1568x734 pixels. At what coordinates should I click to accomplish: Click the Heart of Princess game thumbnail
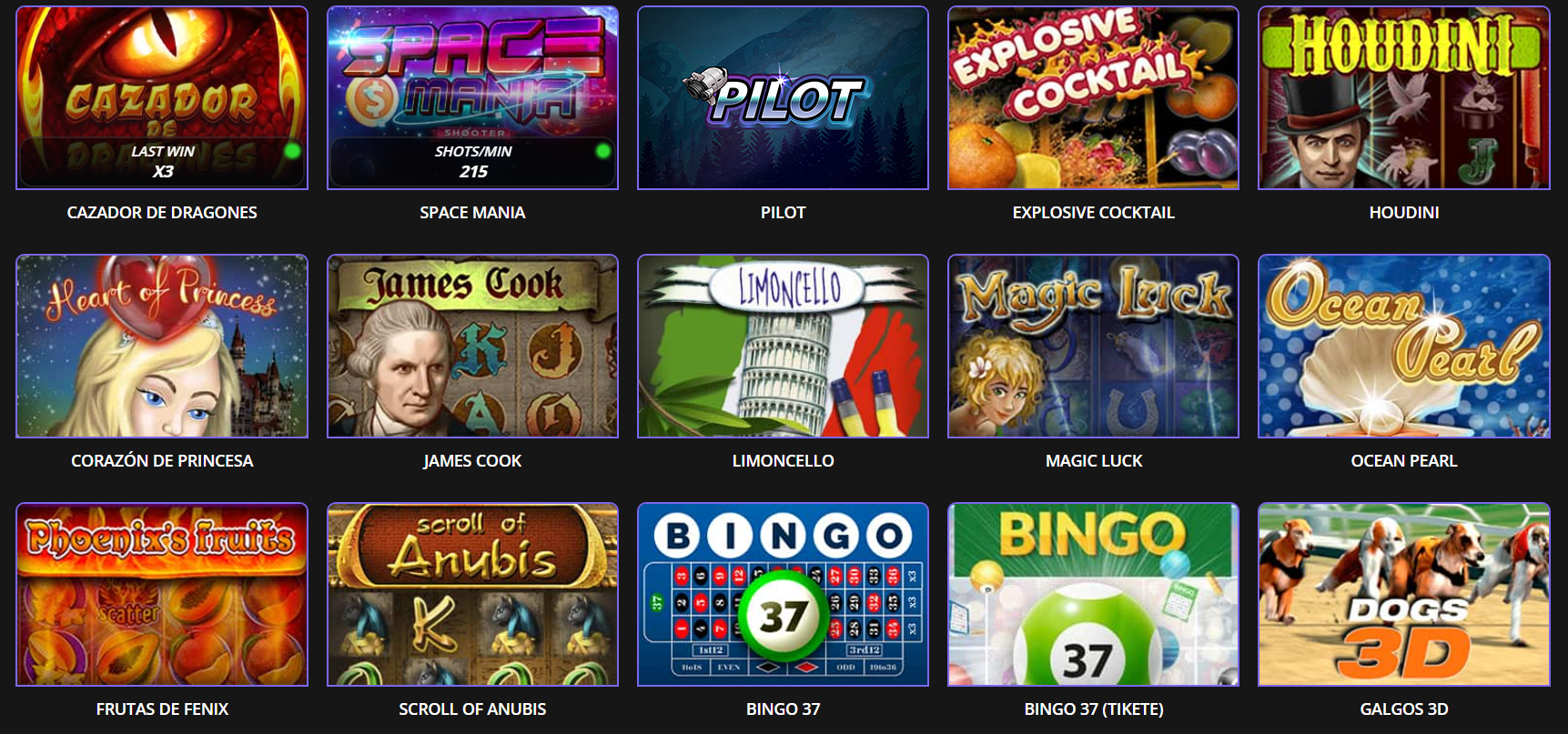coord(162,346)
